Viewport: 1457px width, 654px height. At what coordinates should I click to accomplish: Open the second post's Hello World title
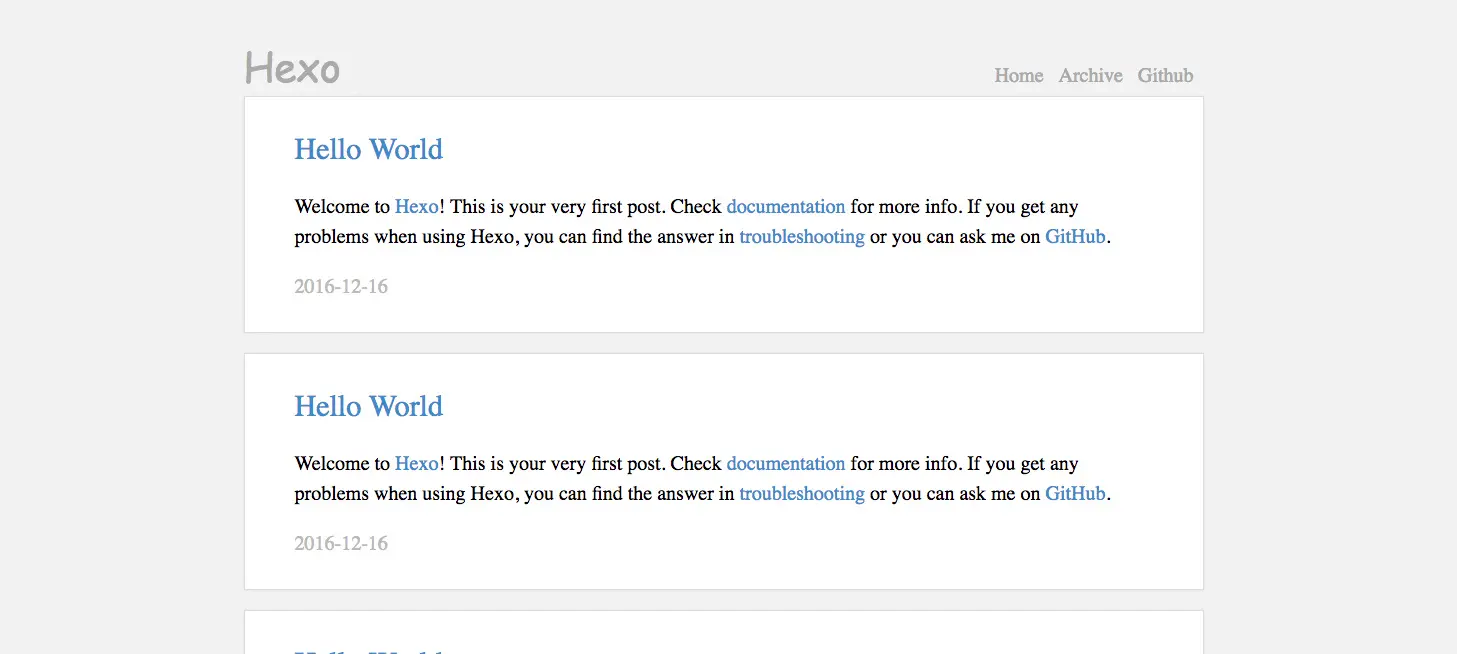click(368, 406)
